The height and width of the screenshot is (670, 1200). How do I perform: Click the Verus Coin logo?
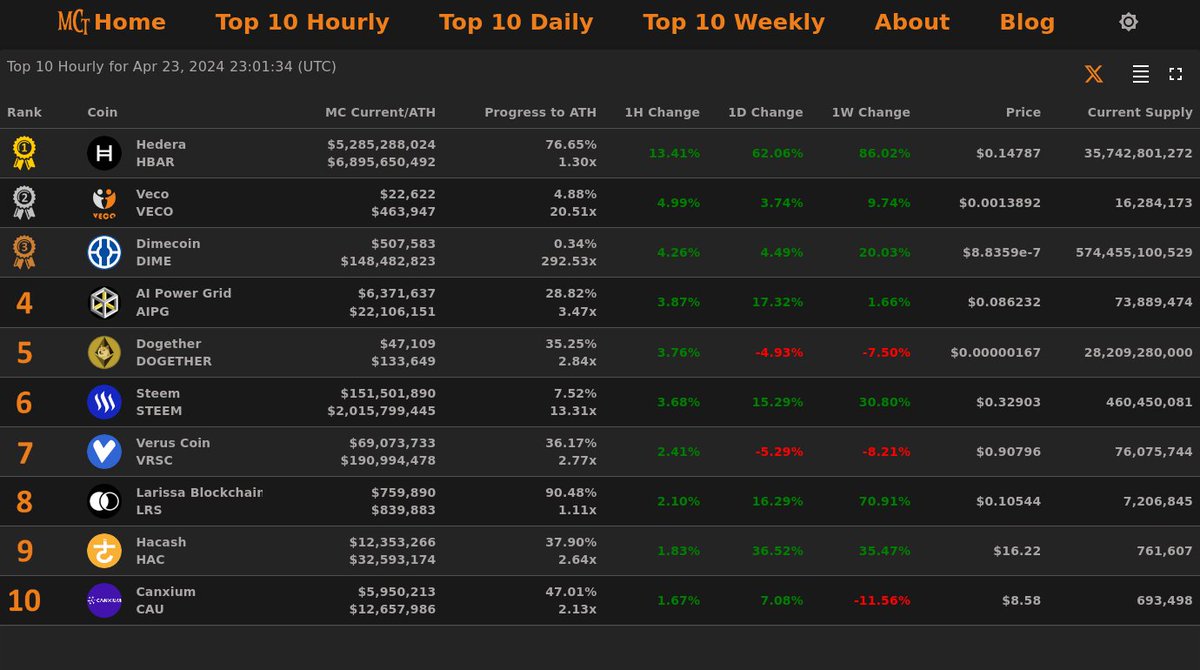(104, 452)
